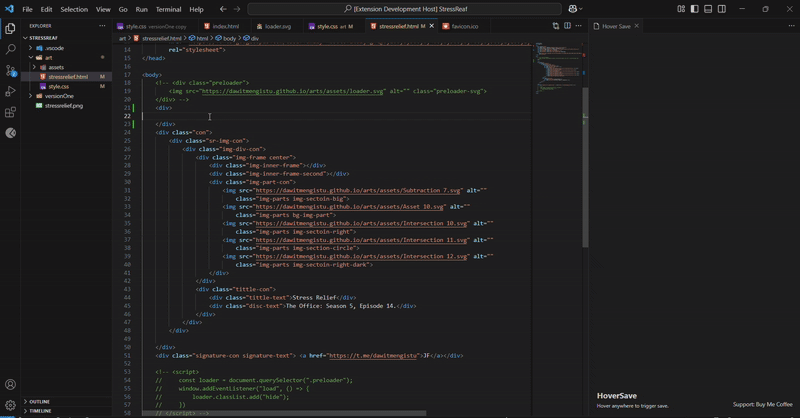Click the editor vertical scrollbar thumb
The height and width of the screenshot is (418, 800).
585,167
